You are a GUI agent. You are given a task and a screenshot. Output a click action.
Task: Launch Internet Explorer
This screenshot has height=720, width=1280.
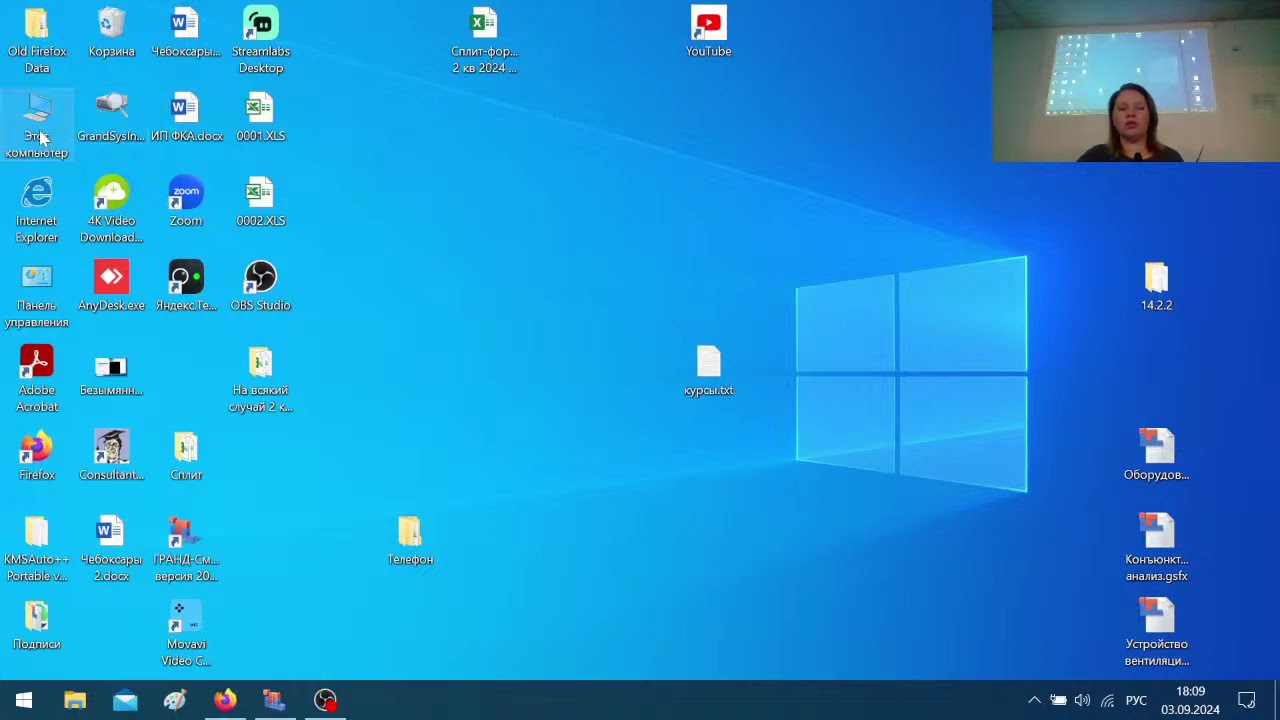tap(37, 210)
